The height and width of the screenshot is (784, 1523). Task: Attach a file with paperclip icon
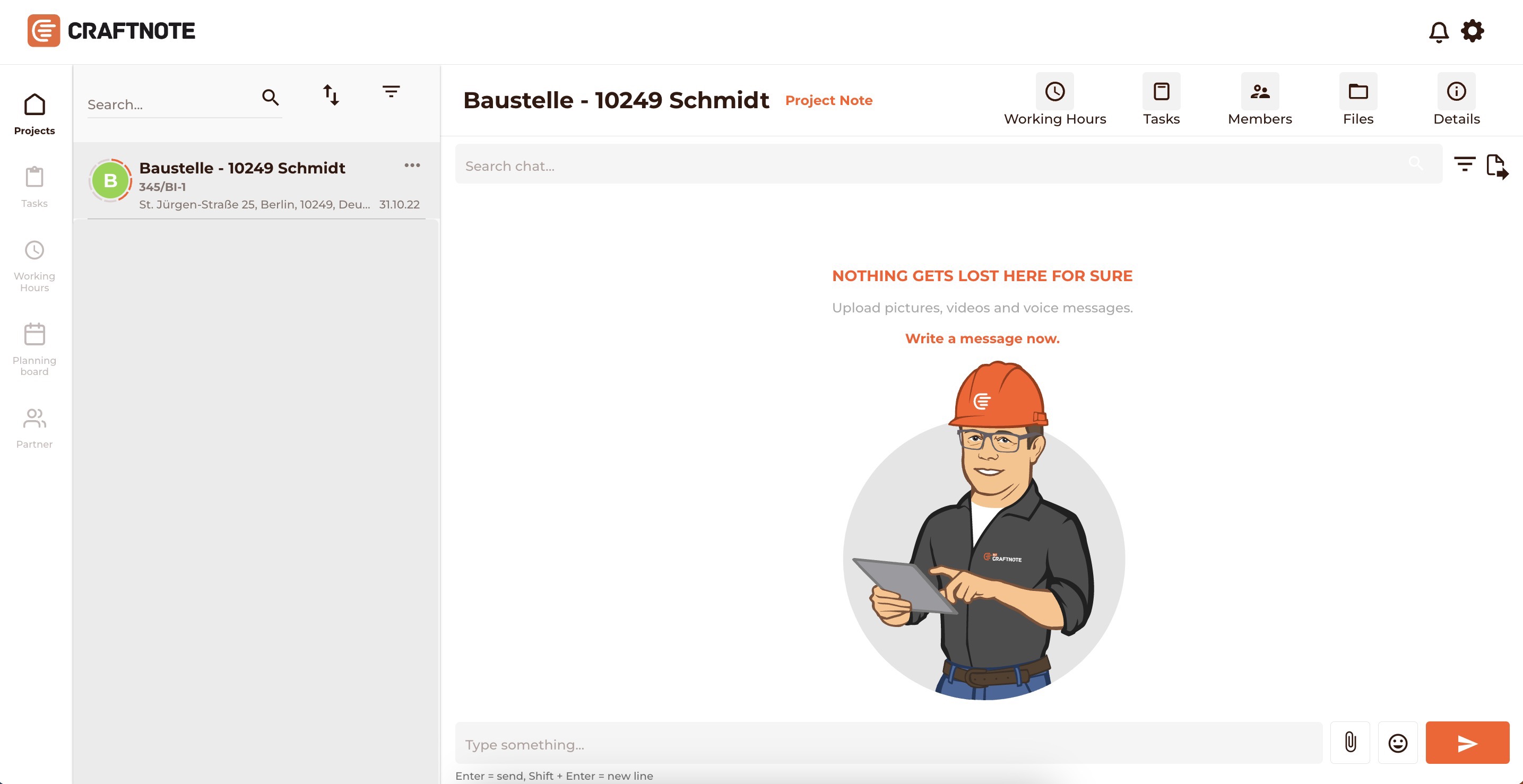click(x=1350, y=742)
